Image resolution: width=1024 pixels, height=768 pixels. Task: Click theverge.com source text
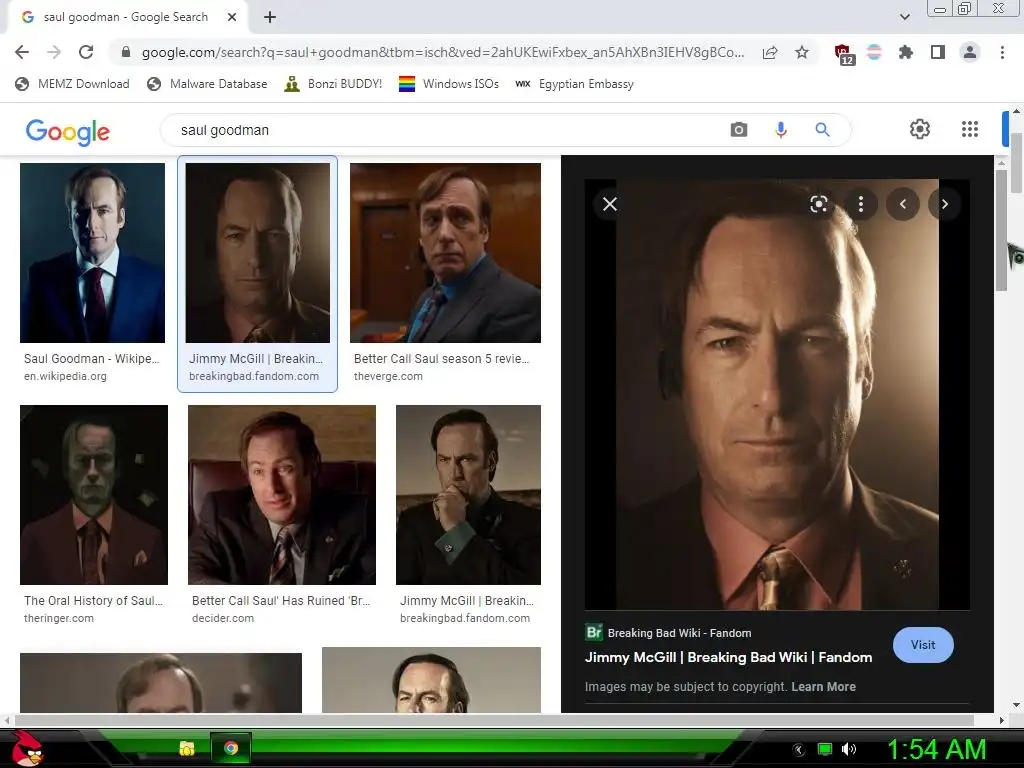coord(388,376)
